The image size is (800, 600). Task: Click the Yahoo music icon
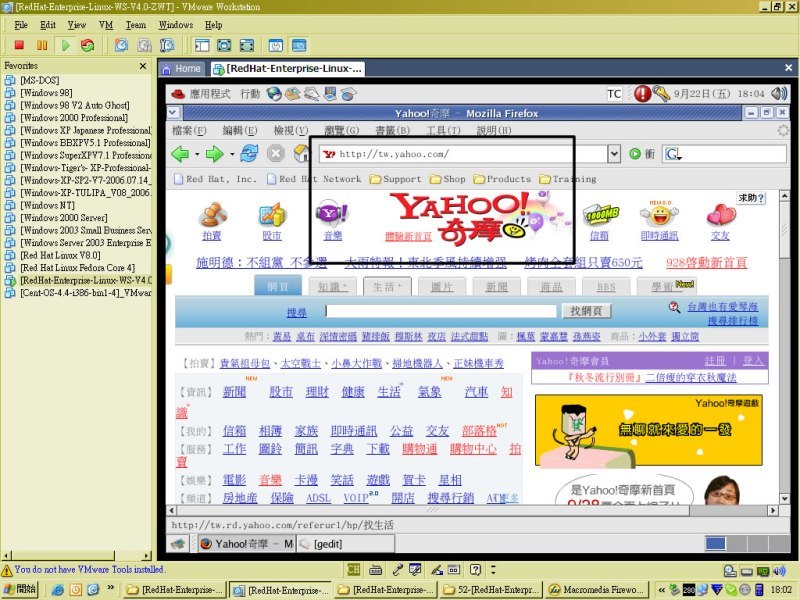[x=332, y=213]
